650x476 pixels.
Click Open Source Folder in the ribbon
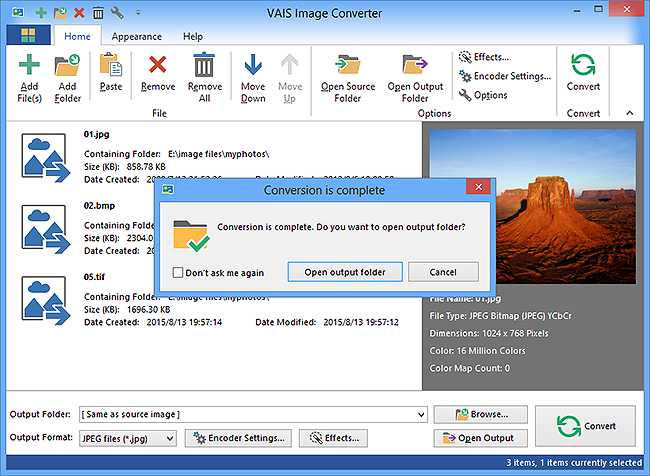348,78
